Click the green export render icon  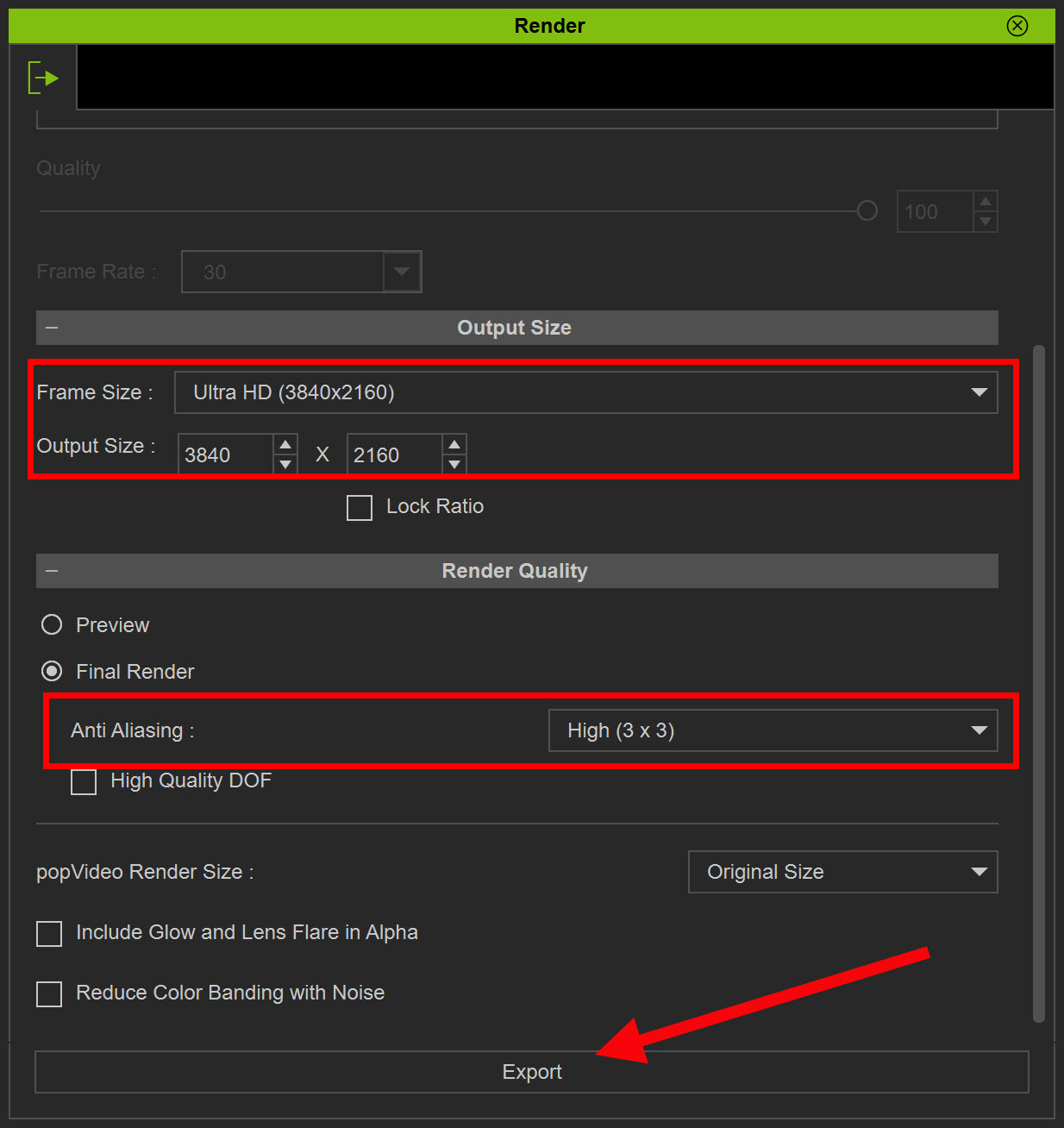tap(42, 78)
